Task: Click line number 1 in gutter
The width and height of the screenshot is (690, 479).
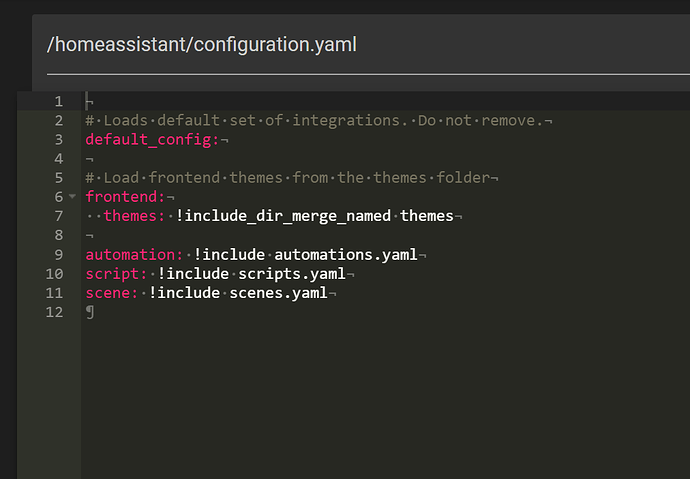Action: pyautogui.click(x=59, y=102)
